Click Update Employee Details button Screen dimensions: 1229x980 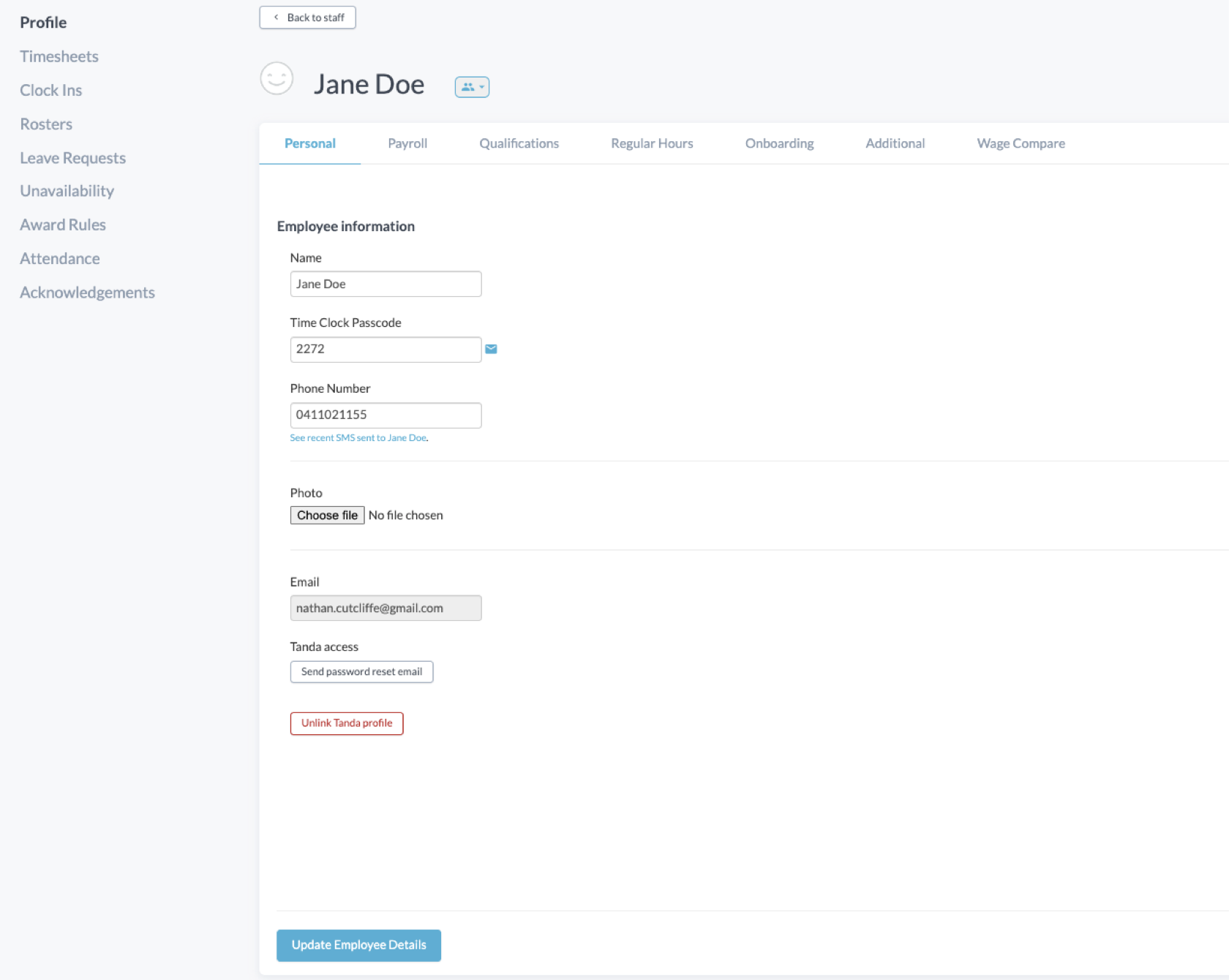358,945
